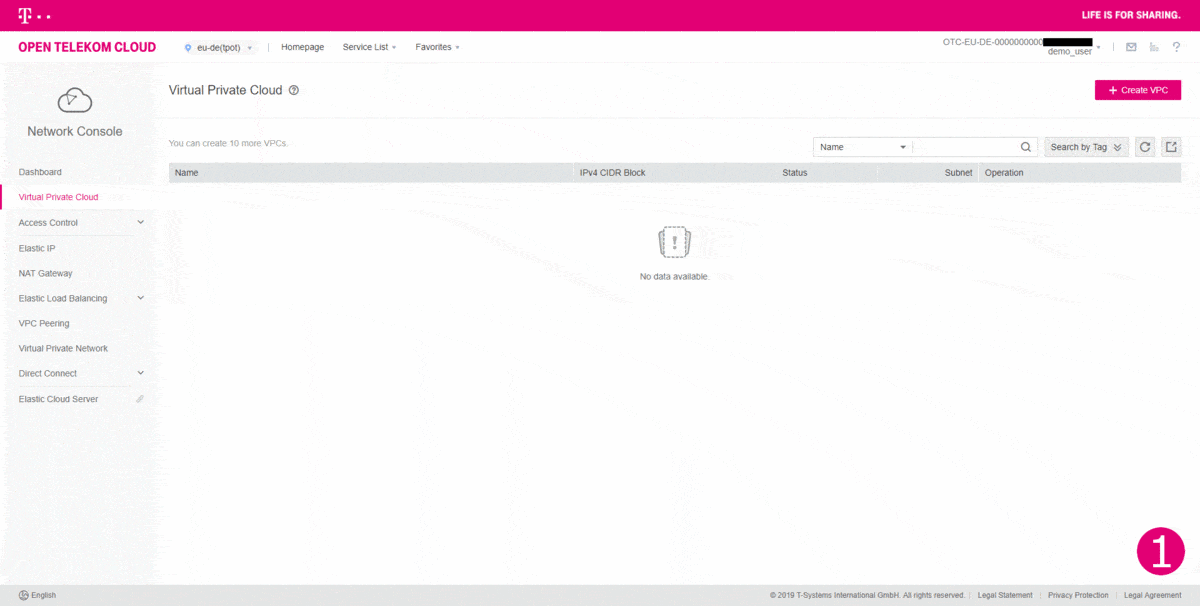Expand the Direct Connect section
The width and height of the screenshot is (1200, 606).
[140, 374]
